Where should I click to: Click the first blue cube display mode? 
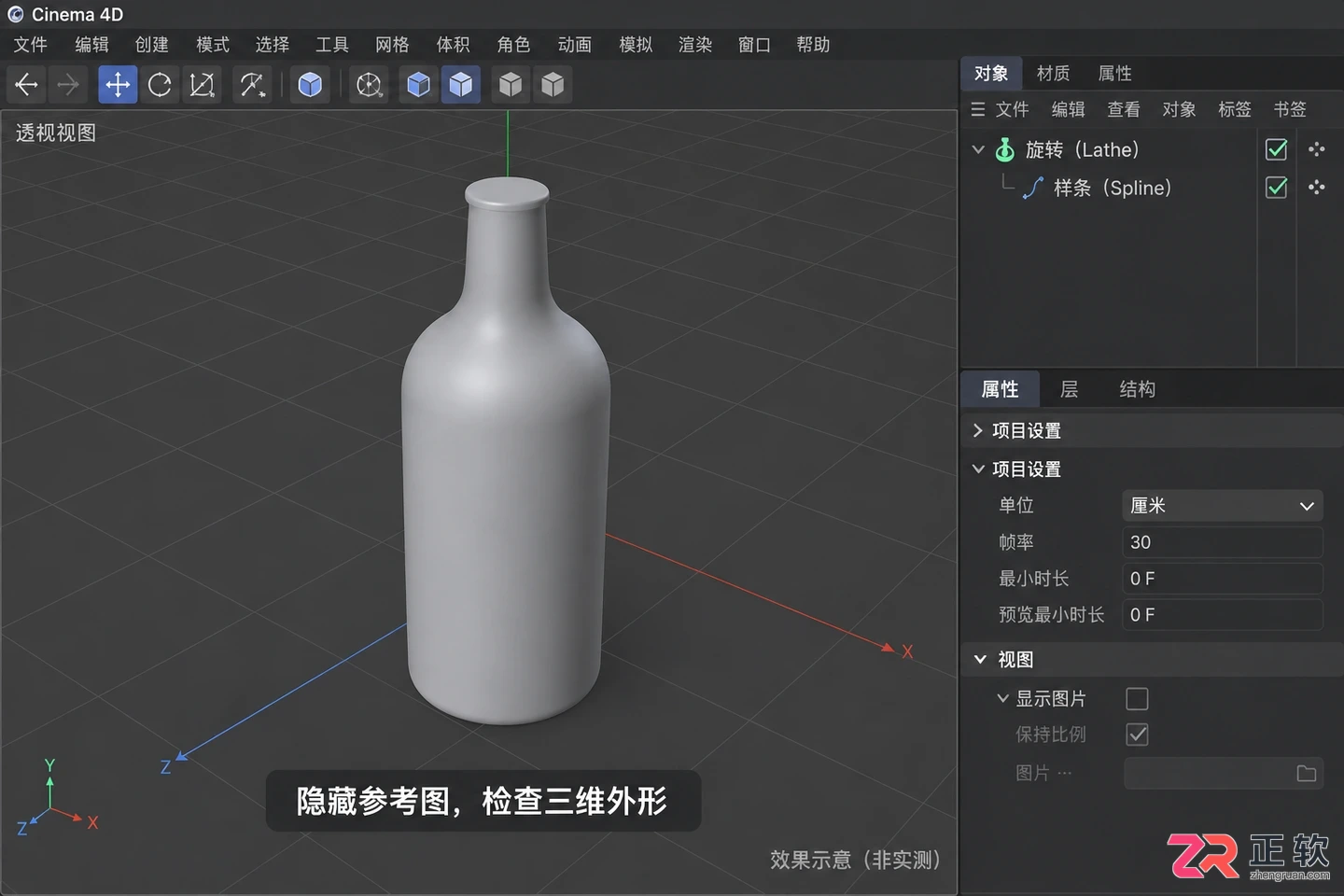click(419, 85)
